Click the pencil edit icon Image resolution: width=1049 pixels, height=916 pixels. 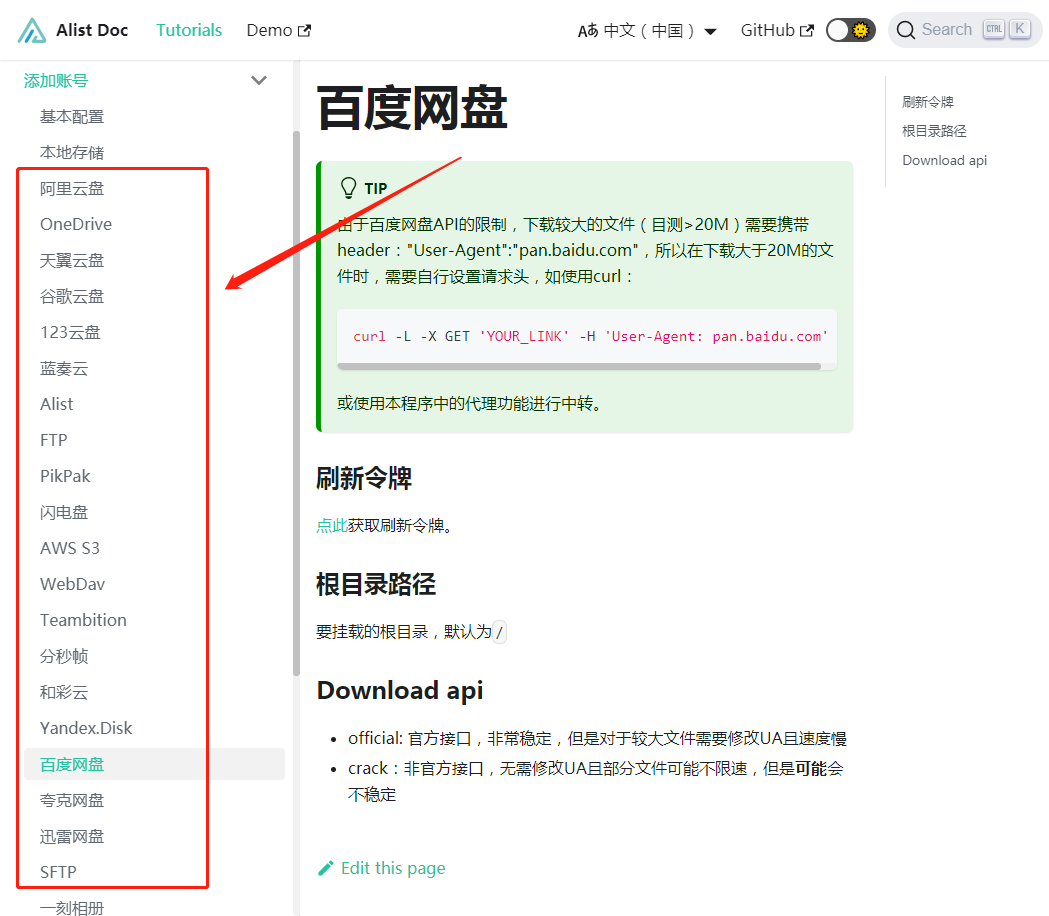click(x=325, y=868)
